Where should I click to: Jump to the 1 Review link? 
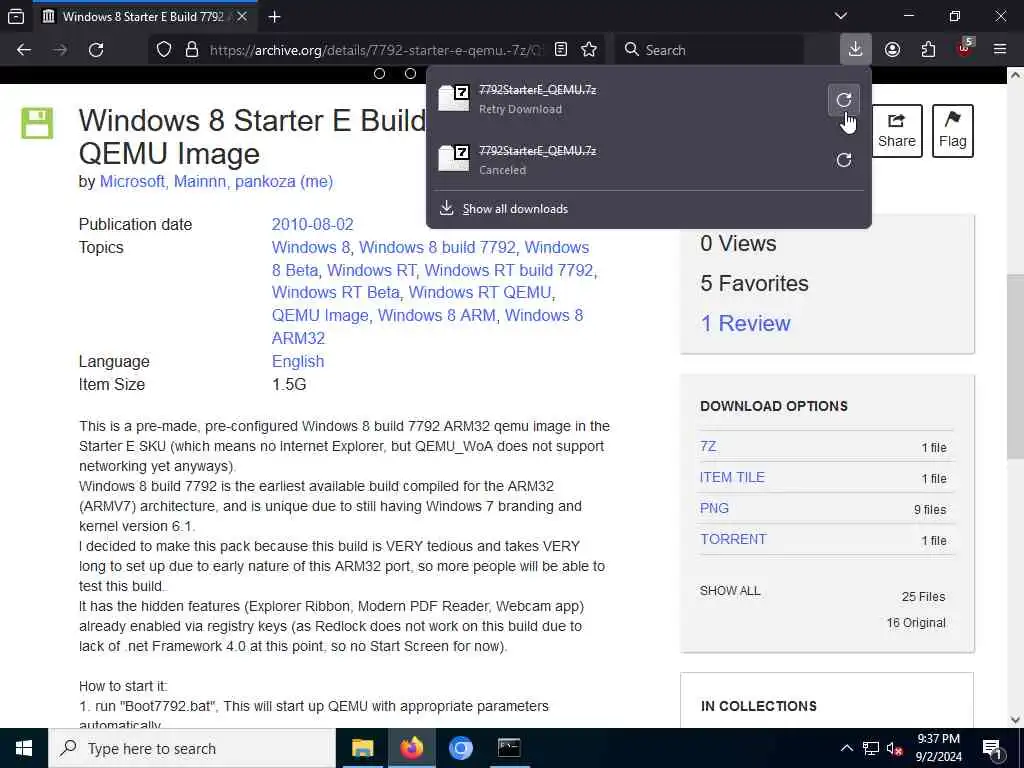745,323
